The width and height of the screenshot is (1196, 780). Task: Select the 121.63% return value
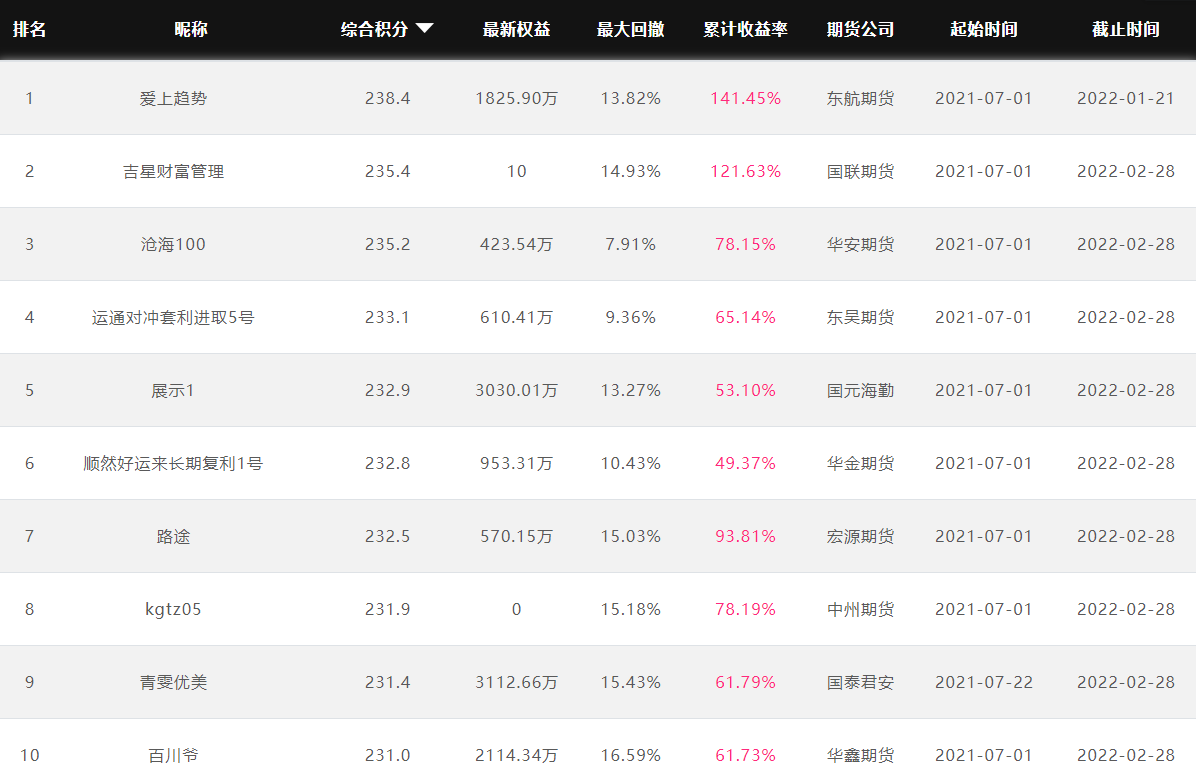745,172
